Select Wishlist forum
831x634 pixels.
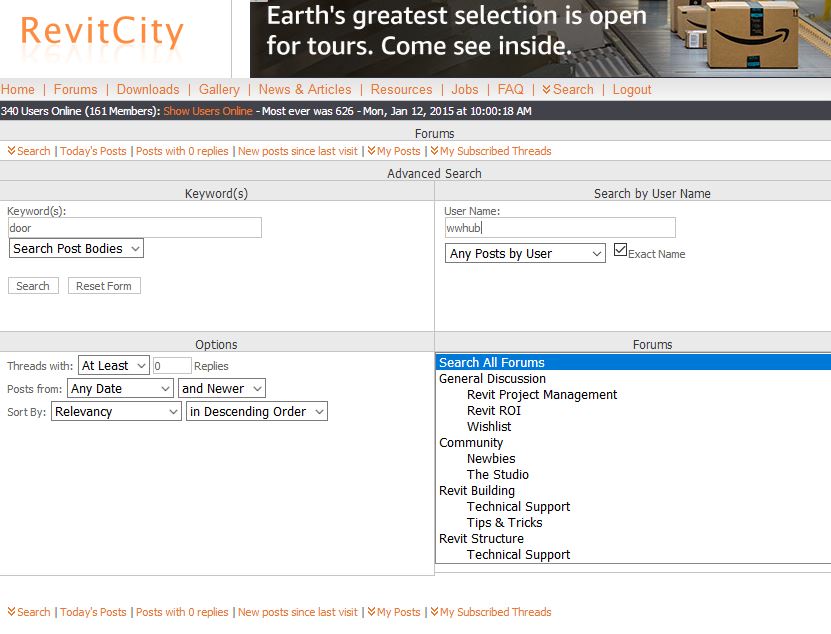[633, 426]
